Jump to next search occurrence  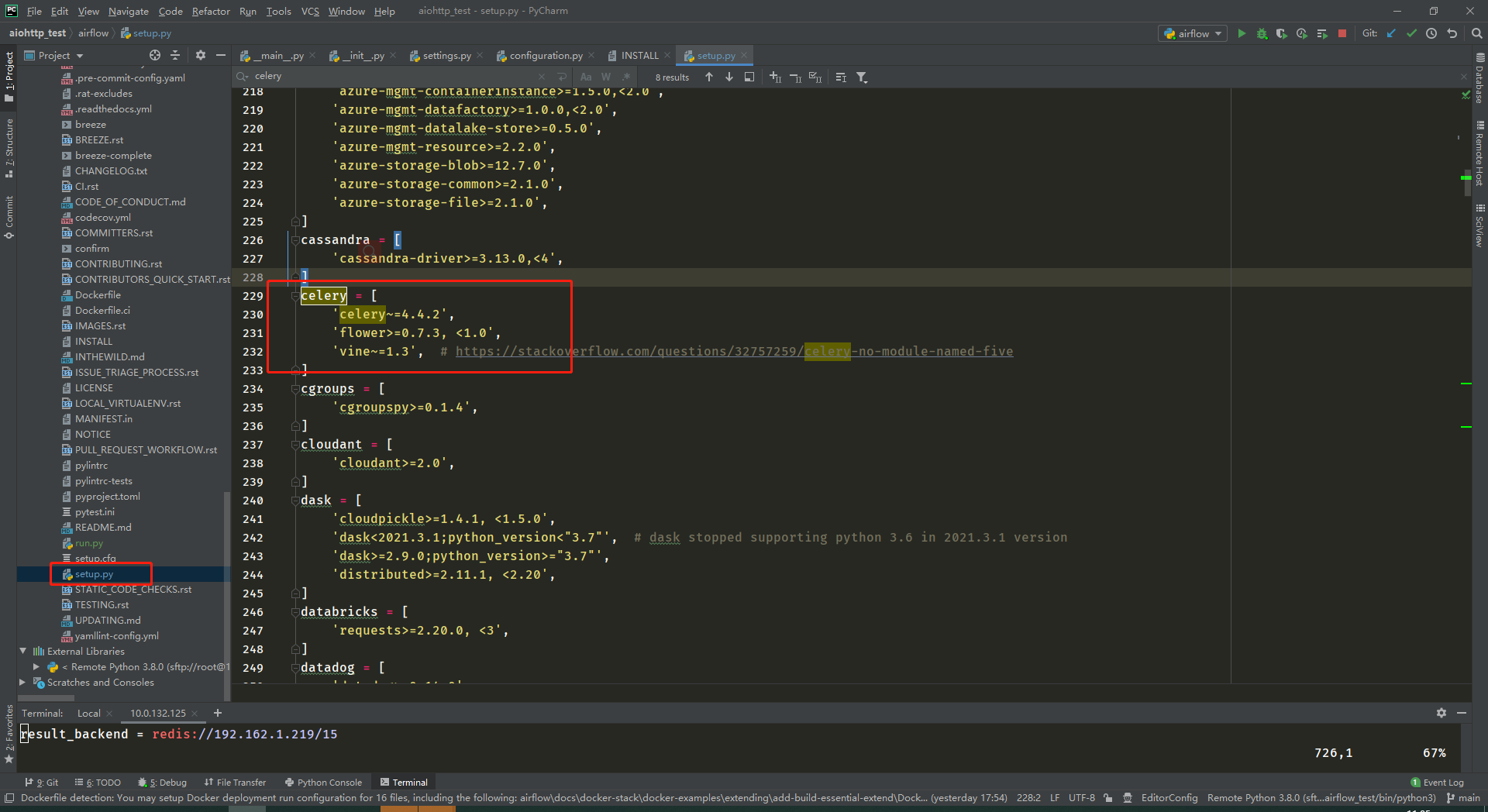click(729, 77)
